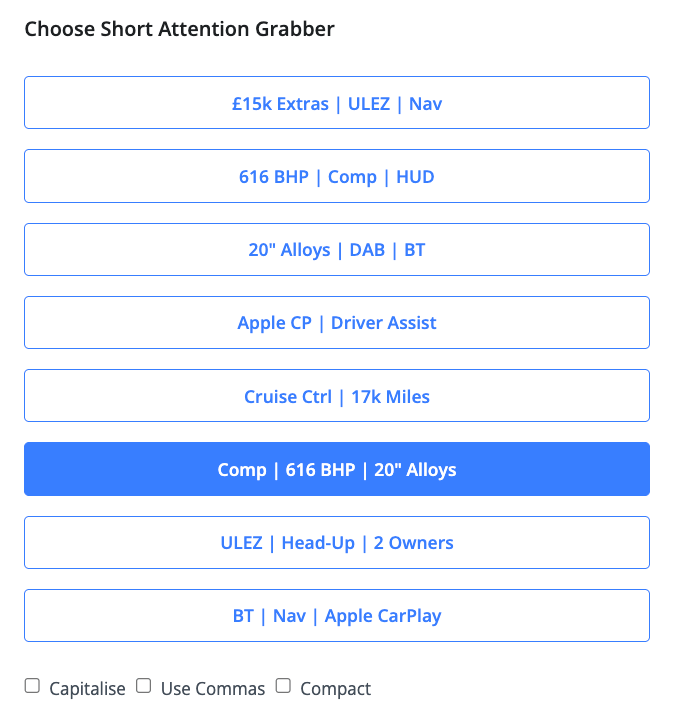Choose the grabber mentioning Driver Assist
Image resolution: width=675 pixels, height=721 pixels.
(337, 323)
